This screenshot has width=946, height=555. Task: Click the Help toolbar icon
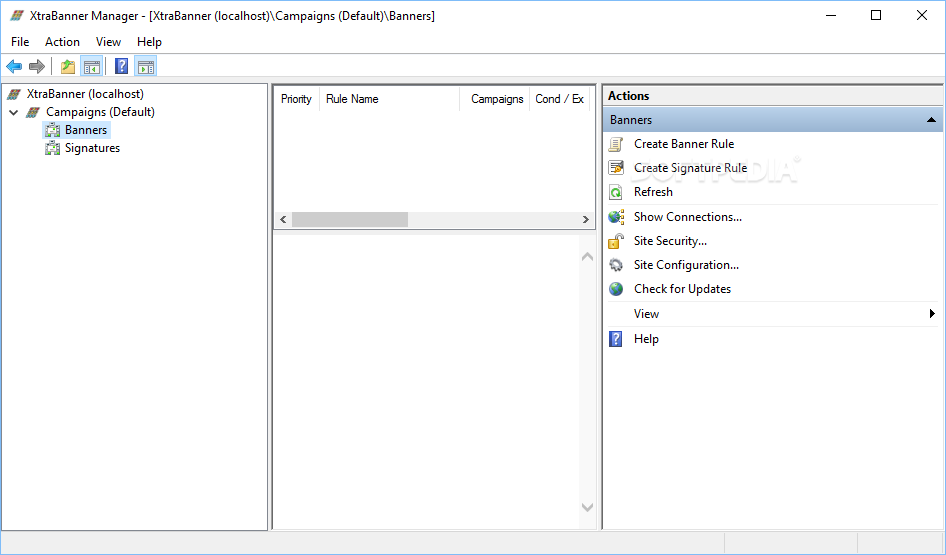(x=121, y=66)
